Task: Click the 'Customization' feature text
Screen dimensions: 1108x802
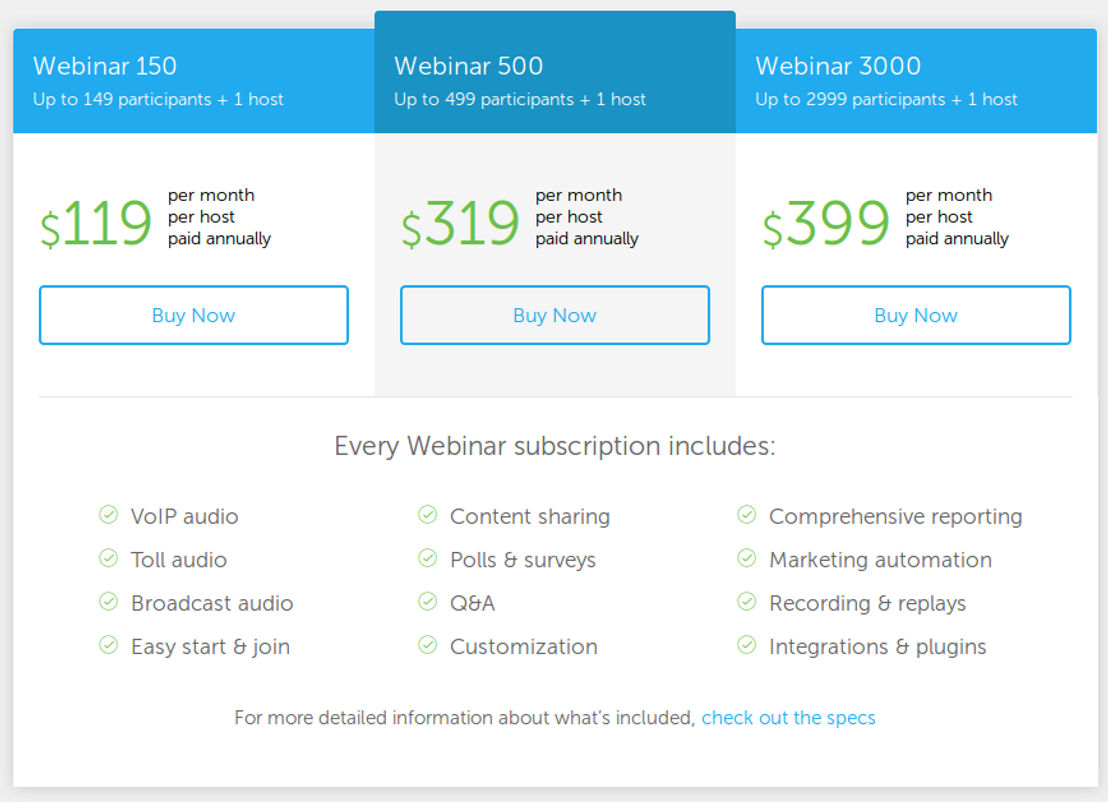Action: pyautogui.click(x=524, y=647)
